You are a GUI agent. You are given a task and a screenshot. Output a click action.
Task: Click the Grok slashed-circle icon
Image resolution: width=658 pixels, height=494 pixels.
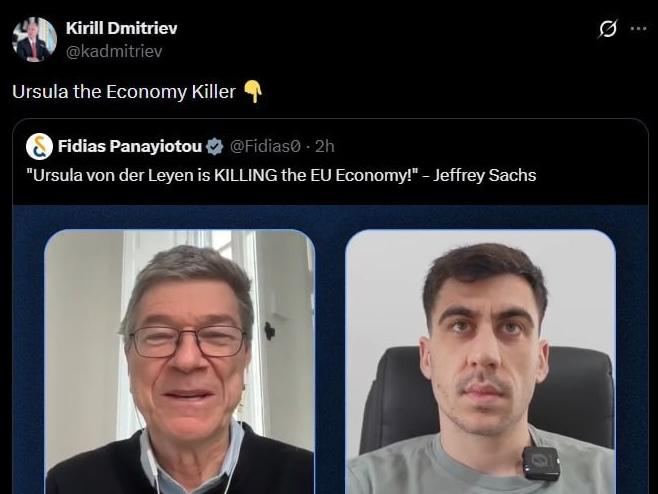608,29
